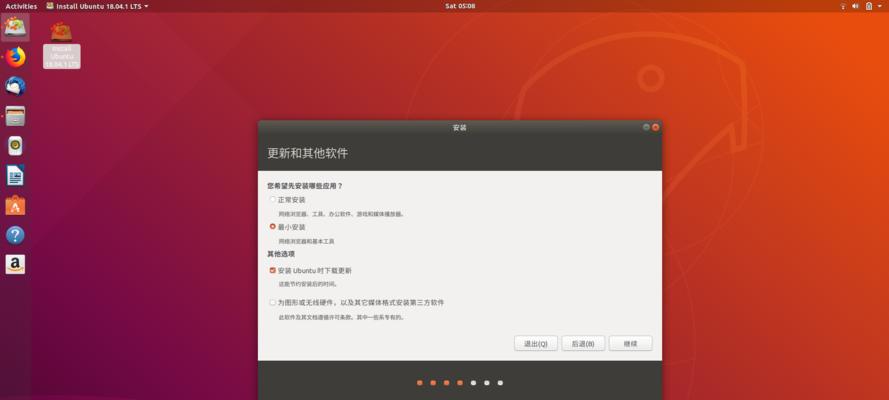This screenshot has width=889, height=400.
Task: Open the battery icon in top bar
Action: (x=869, y=6)
